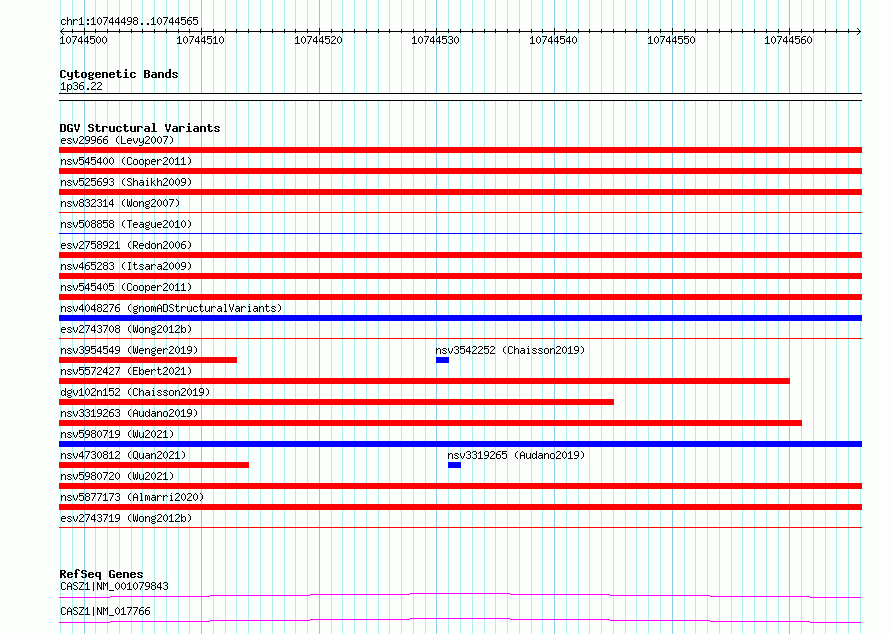The width and height of the screenshot is (890, 634).
Task: Click the short red bar under nsv3954549
Action: tap(148, 360)
